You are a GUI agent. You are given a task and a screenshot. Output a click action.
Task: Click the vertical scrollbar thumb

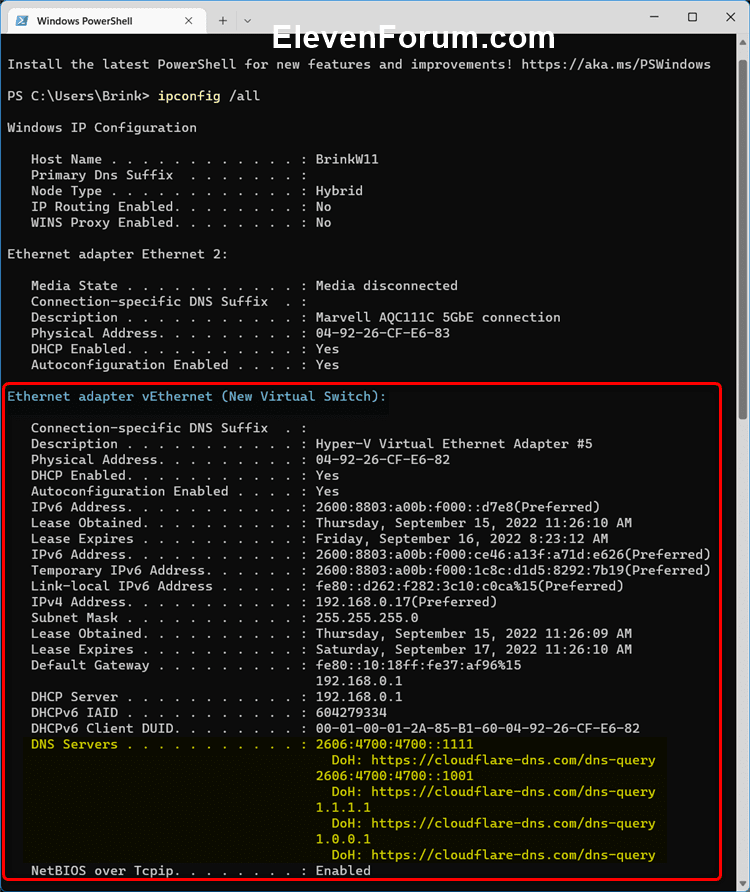click(x=743, y=239)
